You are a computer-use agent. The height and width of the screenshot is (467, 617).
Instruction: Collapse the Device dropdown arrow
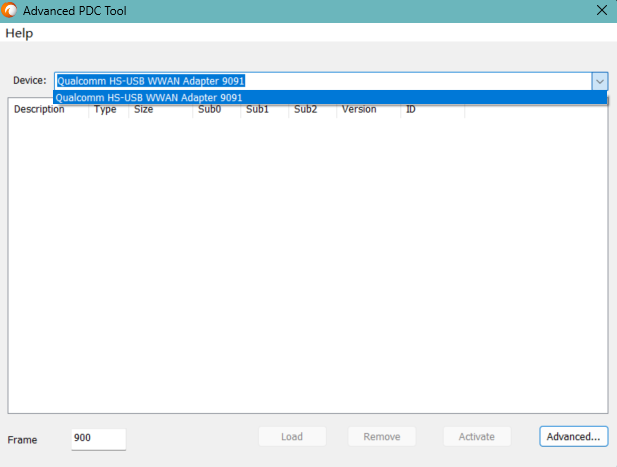[x=599, y=81]
